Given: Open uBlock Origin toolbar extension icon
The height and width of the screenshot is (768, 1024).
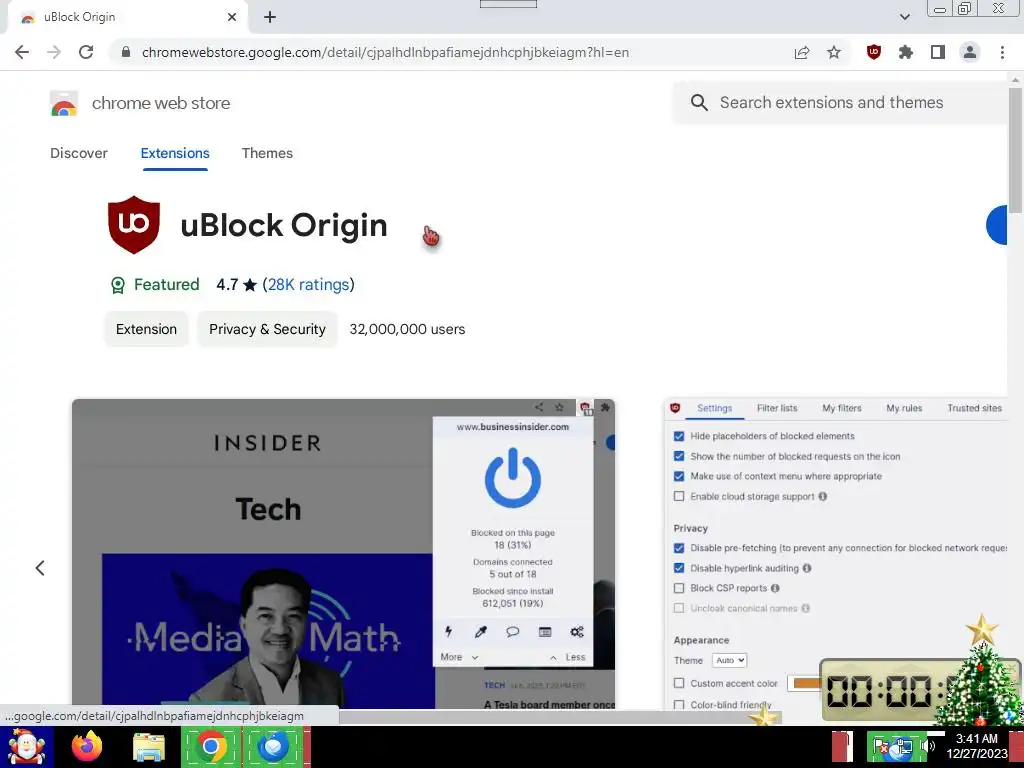Looking at the screenshot, I should tap(874, 52).
